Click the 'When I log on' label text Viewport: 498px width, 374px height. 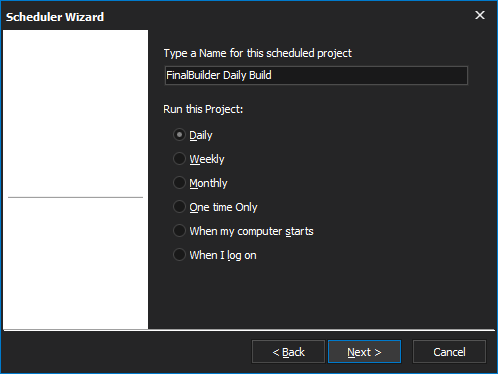tap(223, 255)
